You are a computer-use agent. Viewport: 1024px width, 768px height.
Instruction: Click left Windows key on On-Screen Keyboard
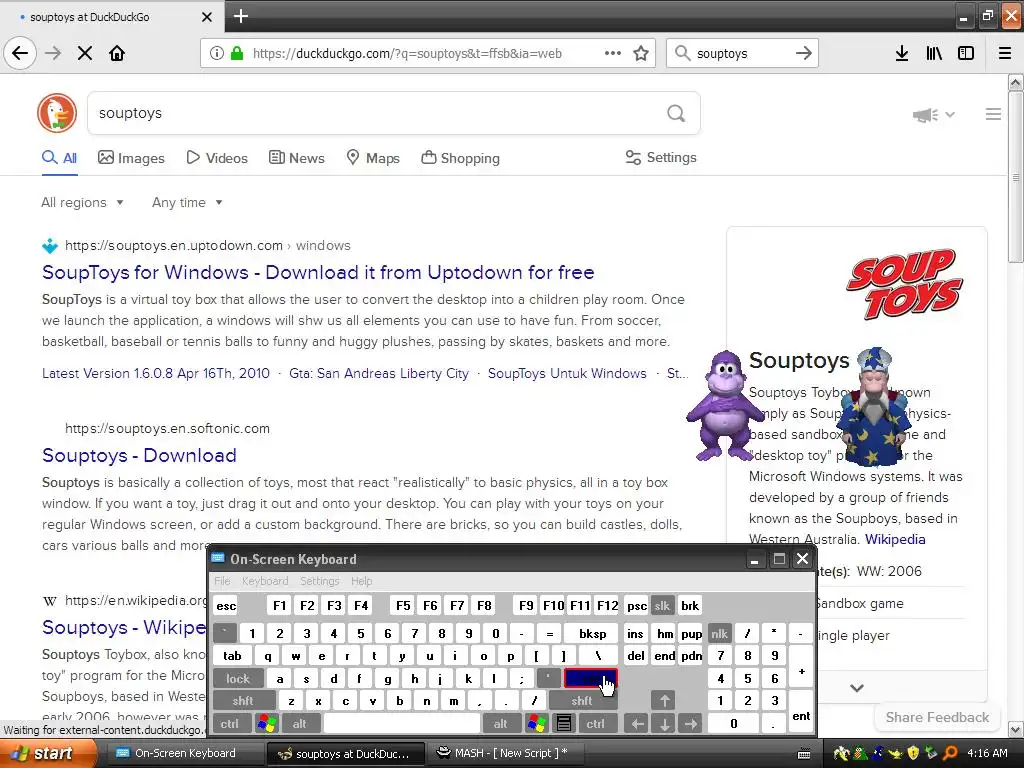(x=266, y=724)
